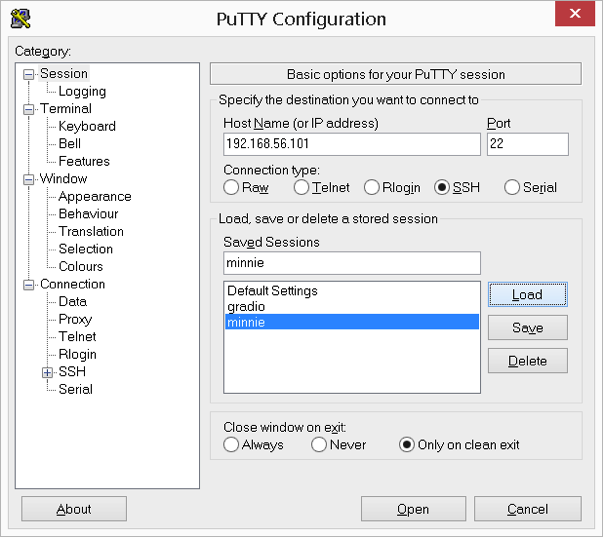Open the Connection category
The image size is (604, 538).
(x=72, y=284)
